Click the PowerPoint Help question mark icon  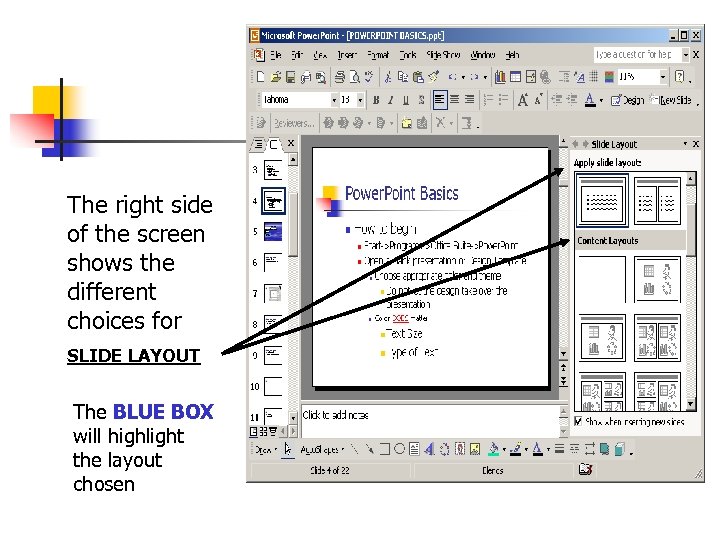680,77
